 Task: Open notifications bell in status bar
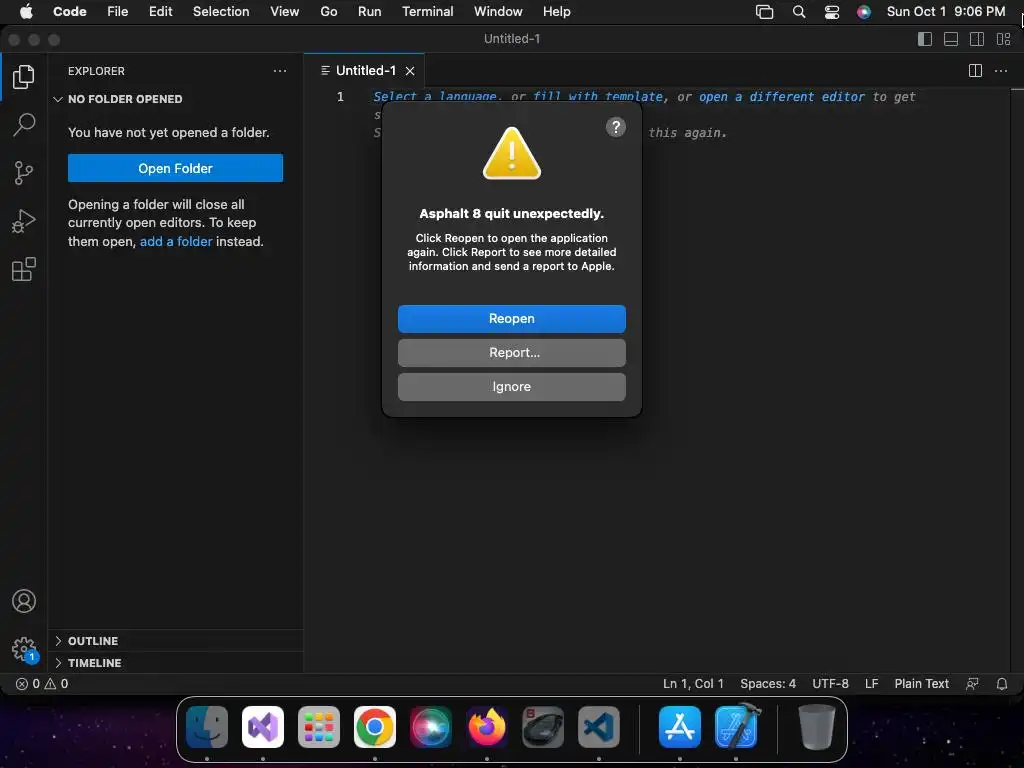1002,684
